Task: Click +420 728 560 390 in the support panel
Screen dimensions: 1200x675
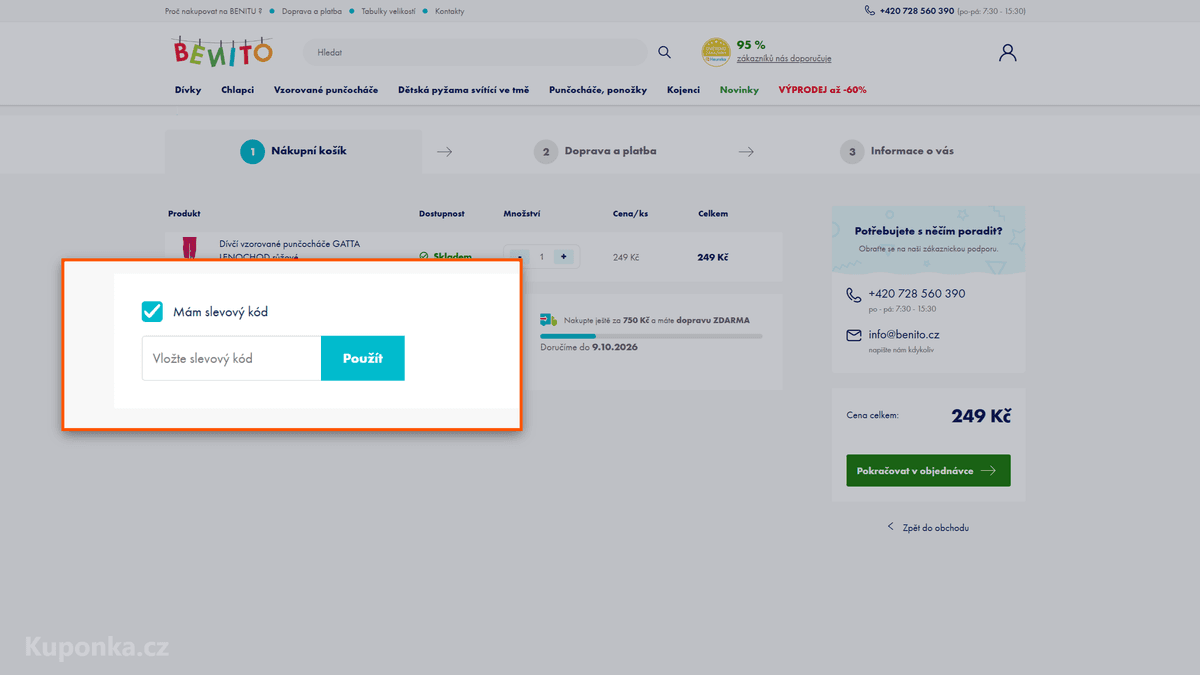Action: click(917, 294)
